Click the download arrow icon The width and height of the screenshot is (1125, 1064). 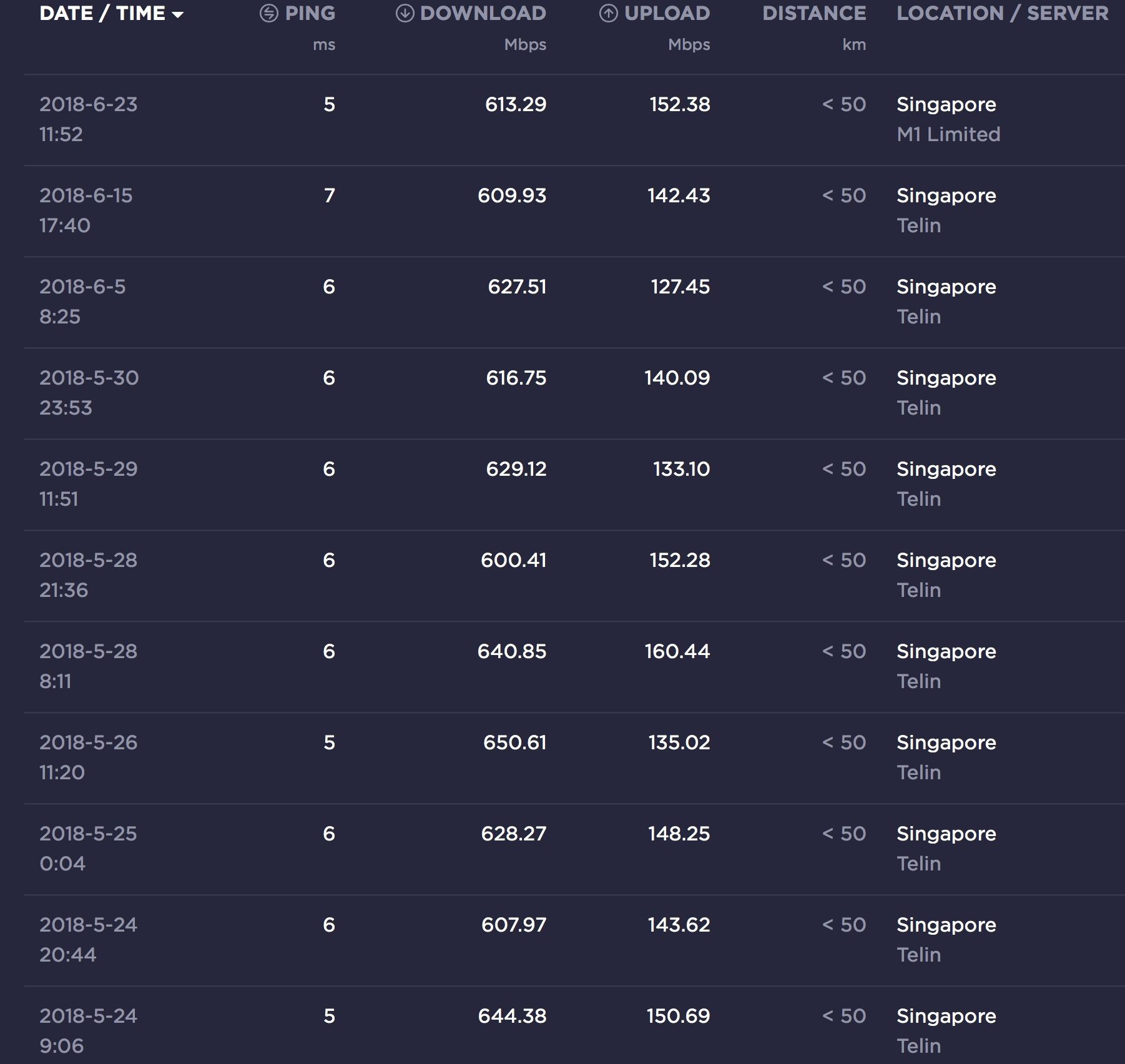[405, 13]
